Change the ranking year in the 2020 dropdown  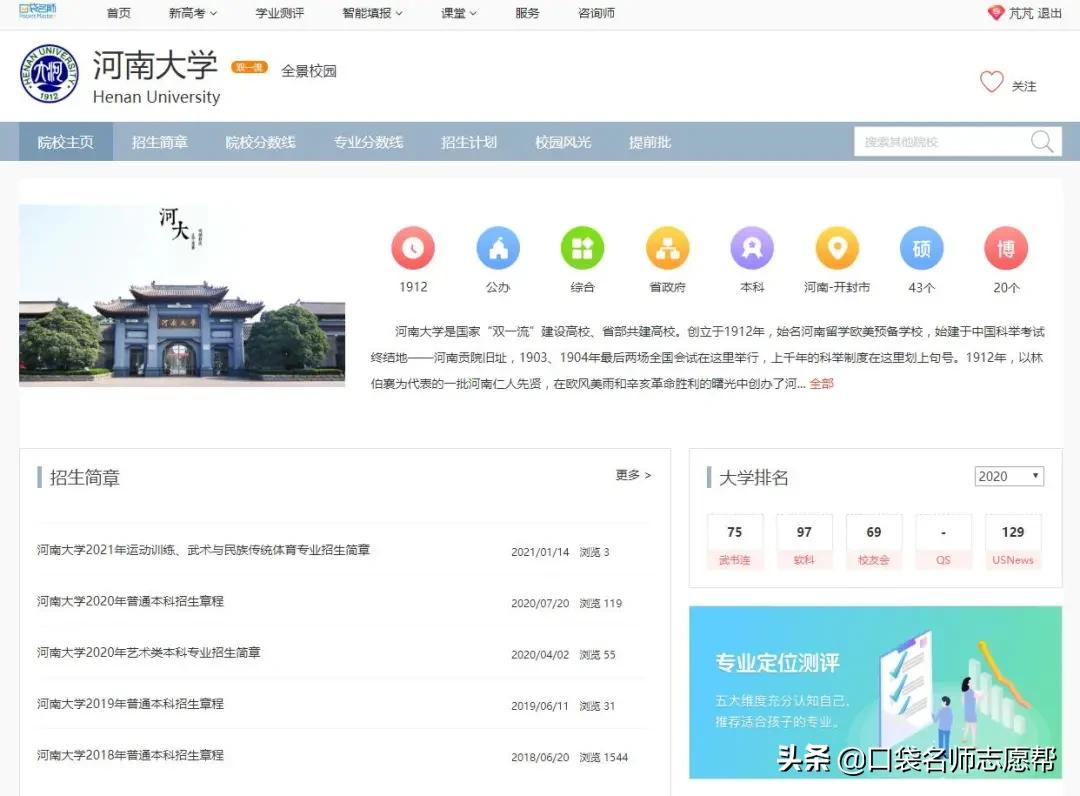click(1008, 476)
